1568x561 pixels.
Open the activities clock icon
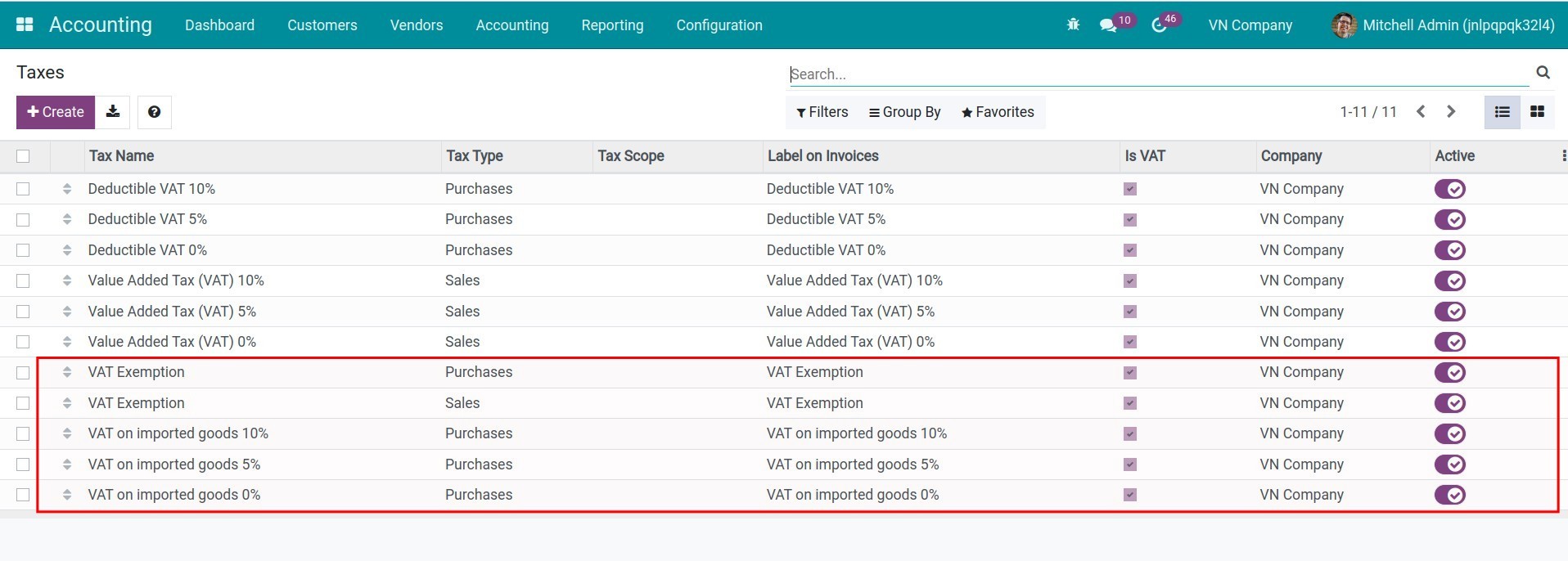(x=1159, y=25)
